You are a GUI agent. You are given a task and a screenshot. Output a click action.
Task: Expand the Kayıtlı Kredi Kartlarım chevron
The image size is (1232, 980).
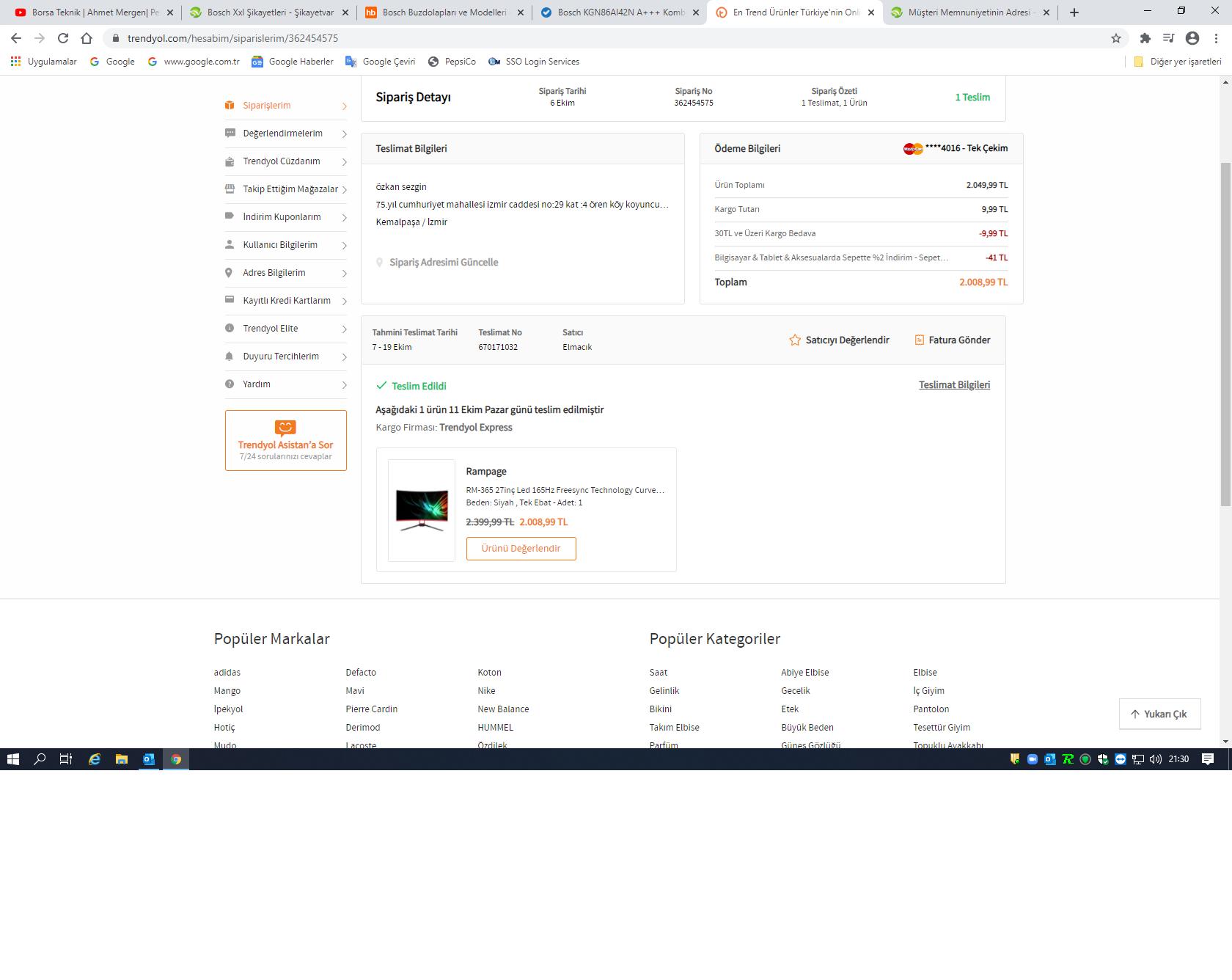(344, 301)
